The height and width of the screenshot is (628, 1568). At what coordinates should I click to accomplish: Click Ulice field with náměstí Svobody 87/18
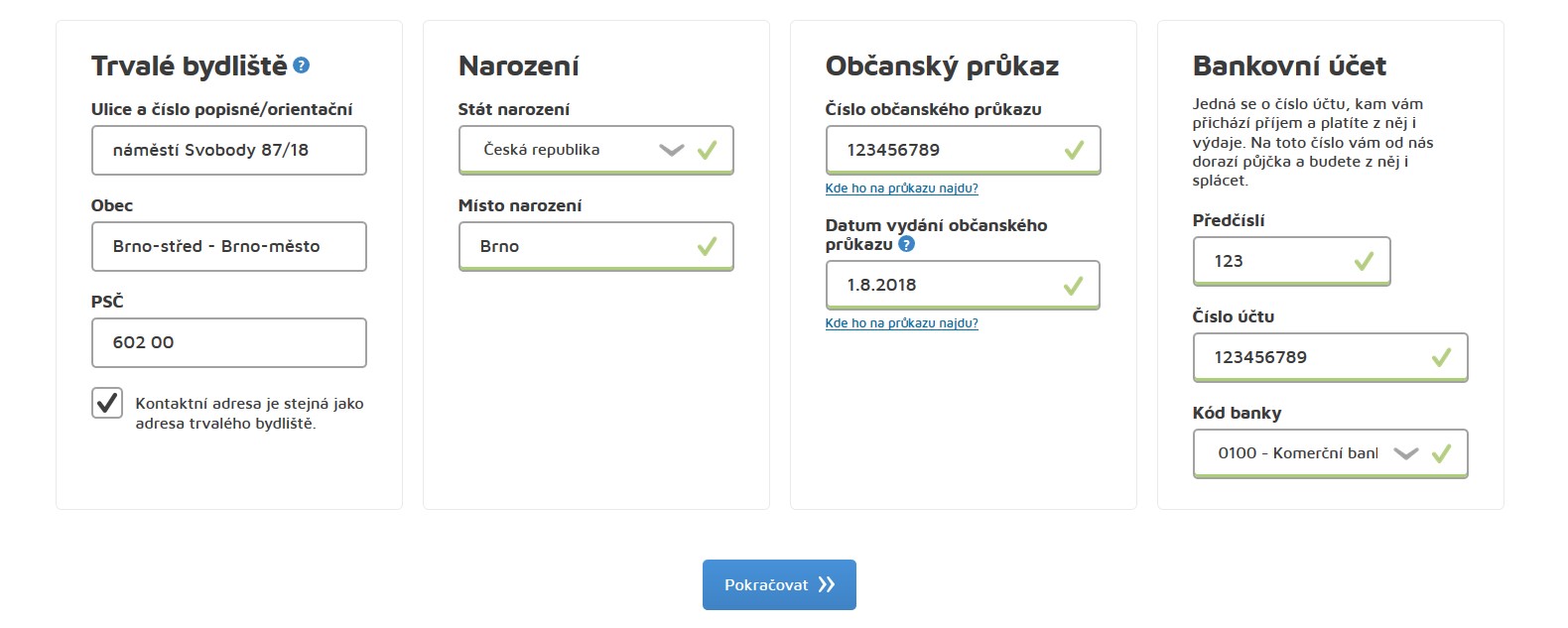click(x=229, y=150)
